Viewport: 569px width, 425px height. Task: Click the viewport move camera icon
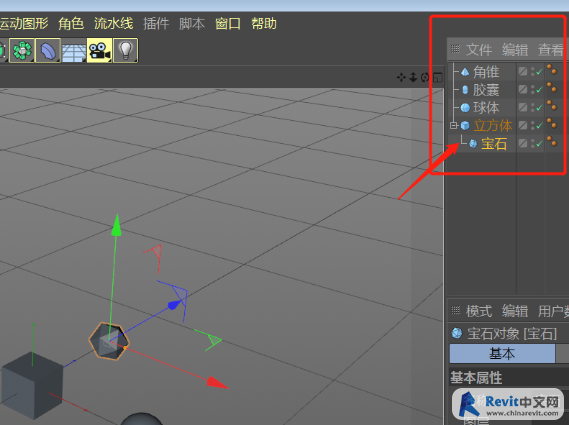[x=401, y=77]
